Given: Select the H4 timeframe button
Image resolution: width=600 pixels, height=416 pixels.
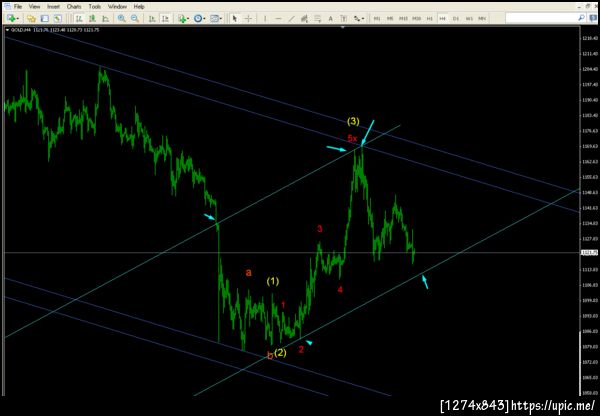Looking at the screenshot, I should click(443, 18).
